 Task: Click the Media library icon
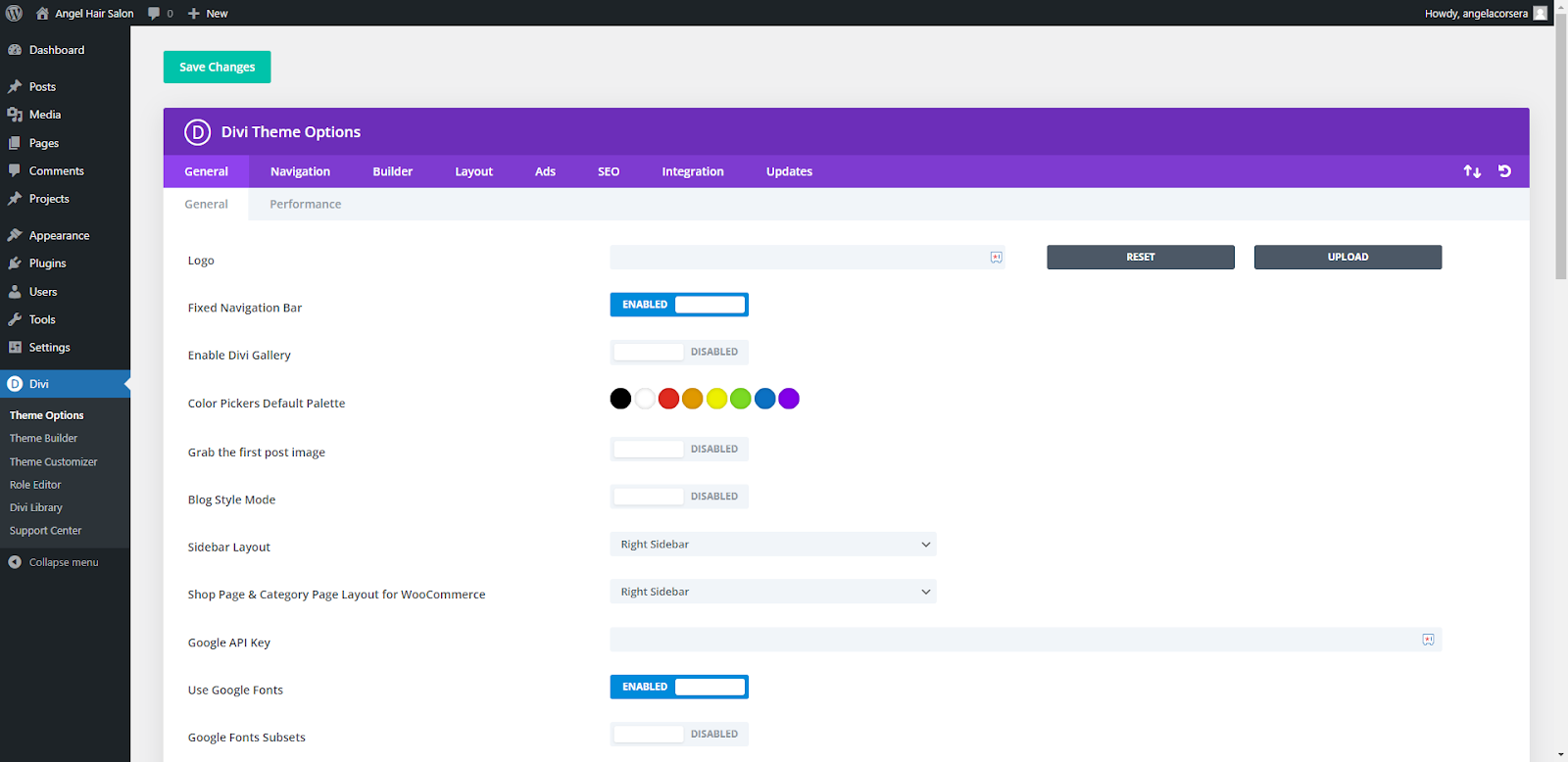tap(15, 115)
